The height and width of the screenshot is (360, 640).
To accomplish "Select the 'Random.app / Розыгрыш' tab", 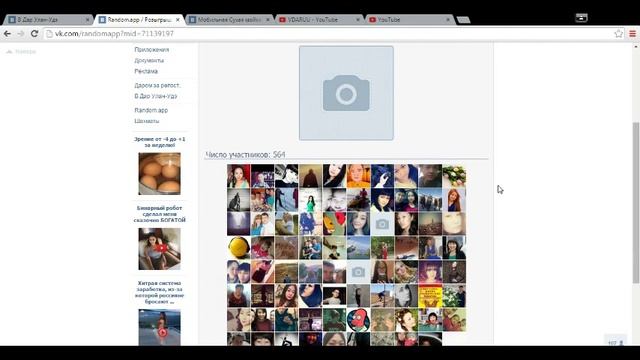I will (139, 20).
